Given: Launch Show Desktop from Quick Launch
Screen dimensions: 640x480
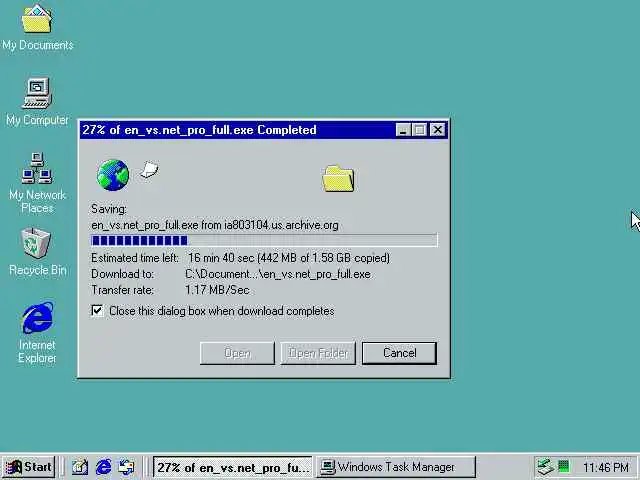Looking at the screenshot, I should (80, 467).
